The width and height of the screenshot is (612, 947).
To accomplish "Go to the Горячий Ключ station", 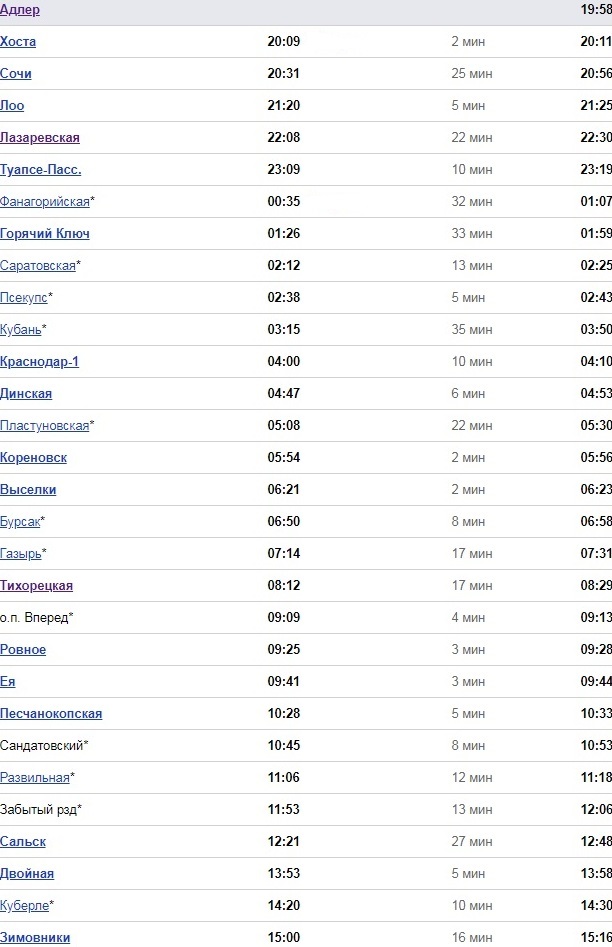I will 45,234.
